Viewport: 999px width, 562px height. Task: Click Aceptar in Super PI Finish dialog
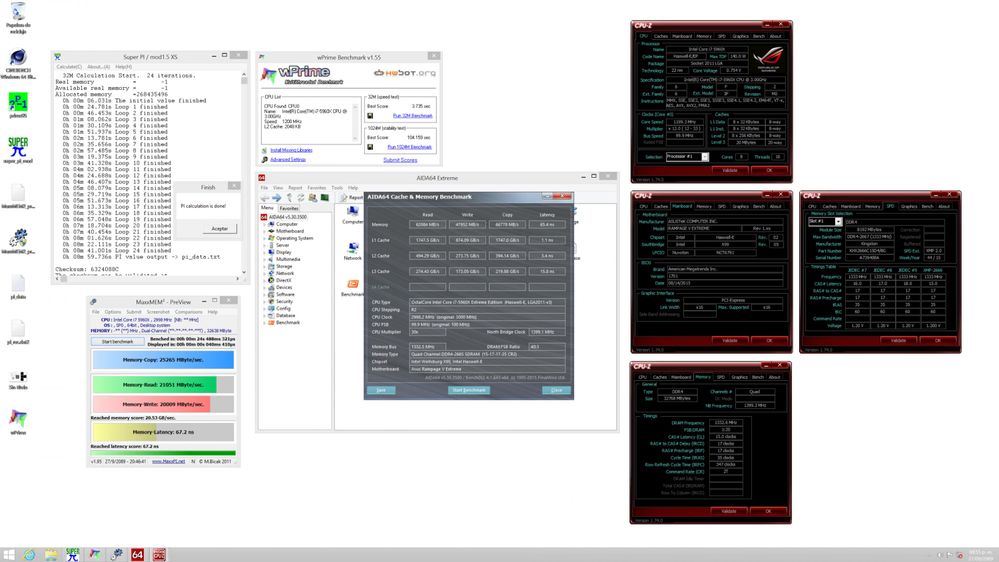(x=219, y=228)
